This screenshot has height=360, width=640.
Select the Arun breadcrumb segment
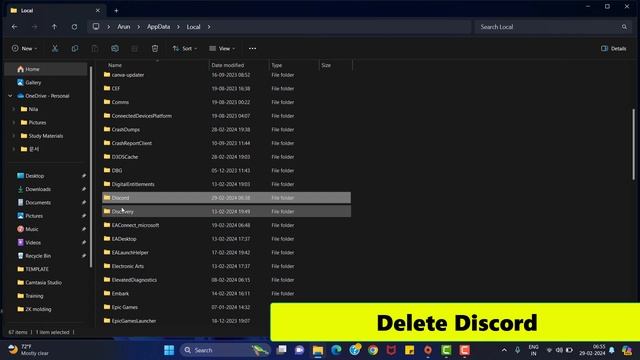pos(124,27)
